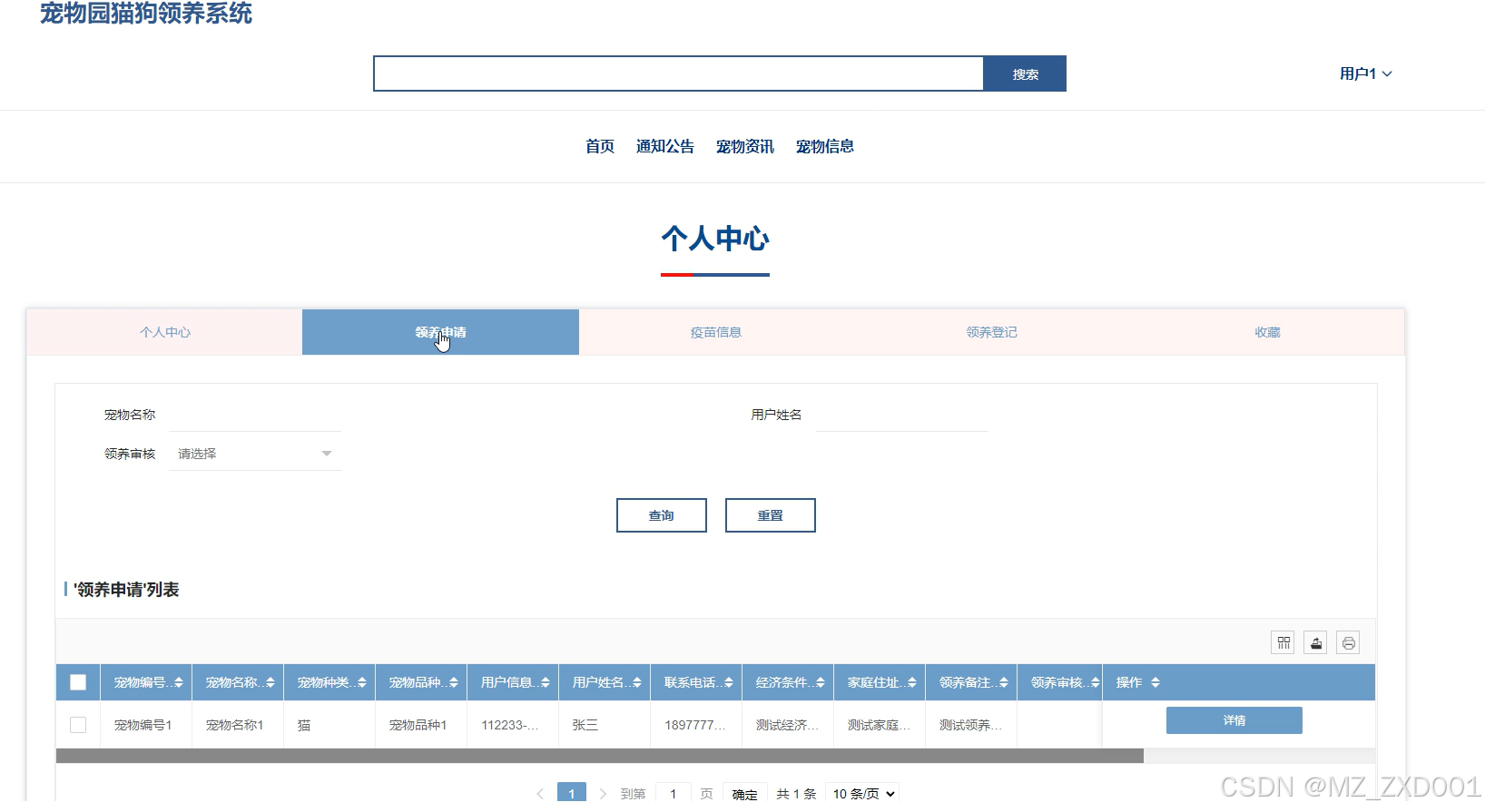This screenshot has width=1485, height=812.
Task: Click the cell 测试家庭…
Action: pos(880,725)
